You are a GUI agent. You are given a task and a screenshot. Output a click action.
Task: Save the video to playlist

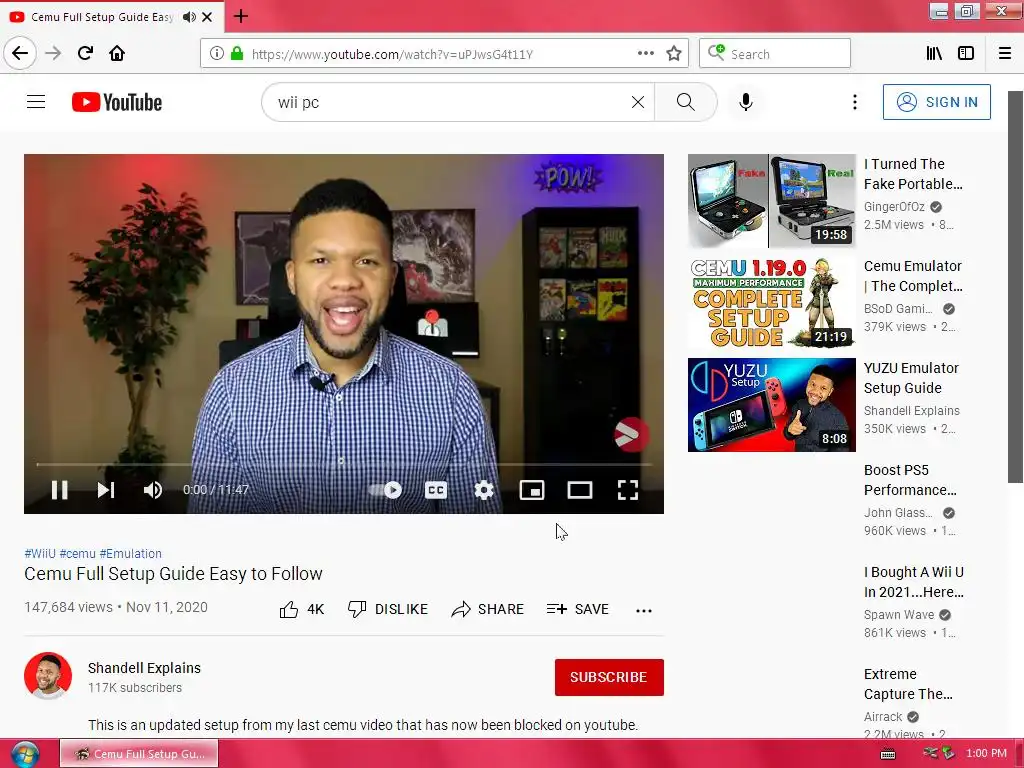point(578,609)
